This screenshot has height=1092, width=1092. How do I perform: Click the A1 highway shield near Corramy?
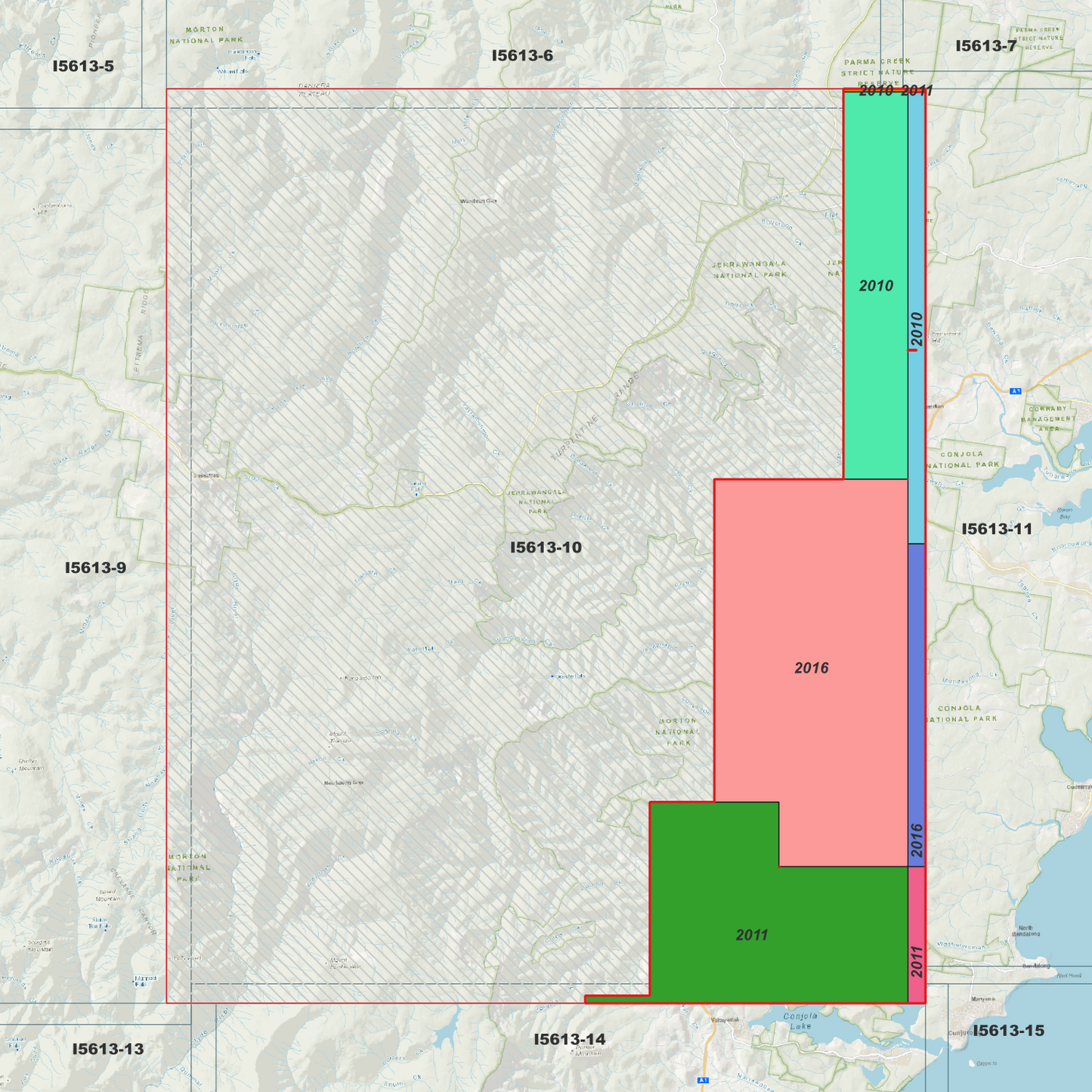(1016, 391)
